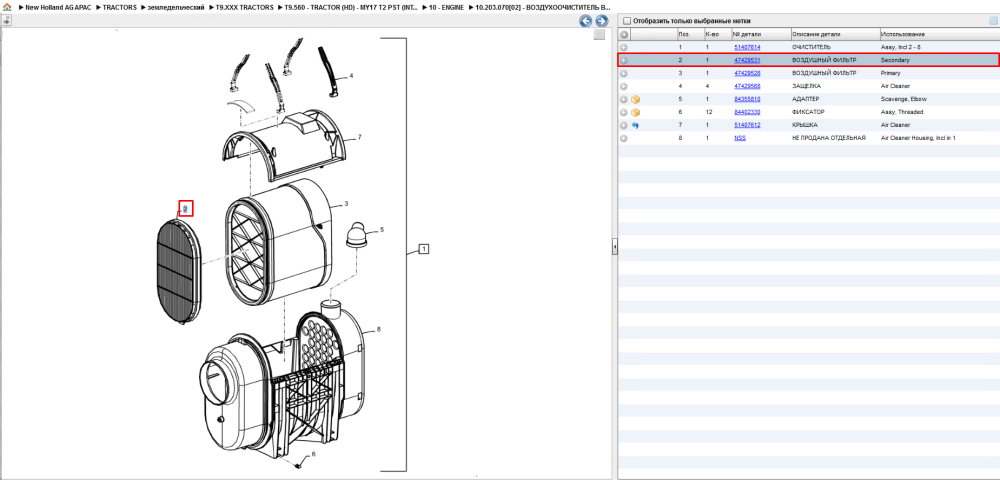Open the NSS part link
Screen dimensions: 1000x480
pos(740,138)
